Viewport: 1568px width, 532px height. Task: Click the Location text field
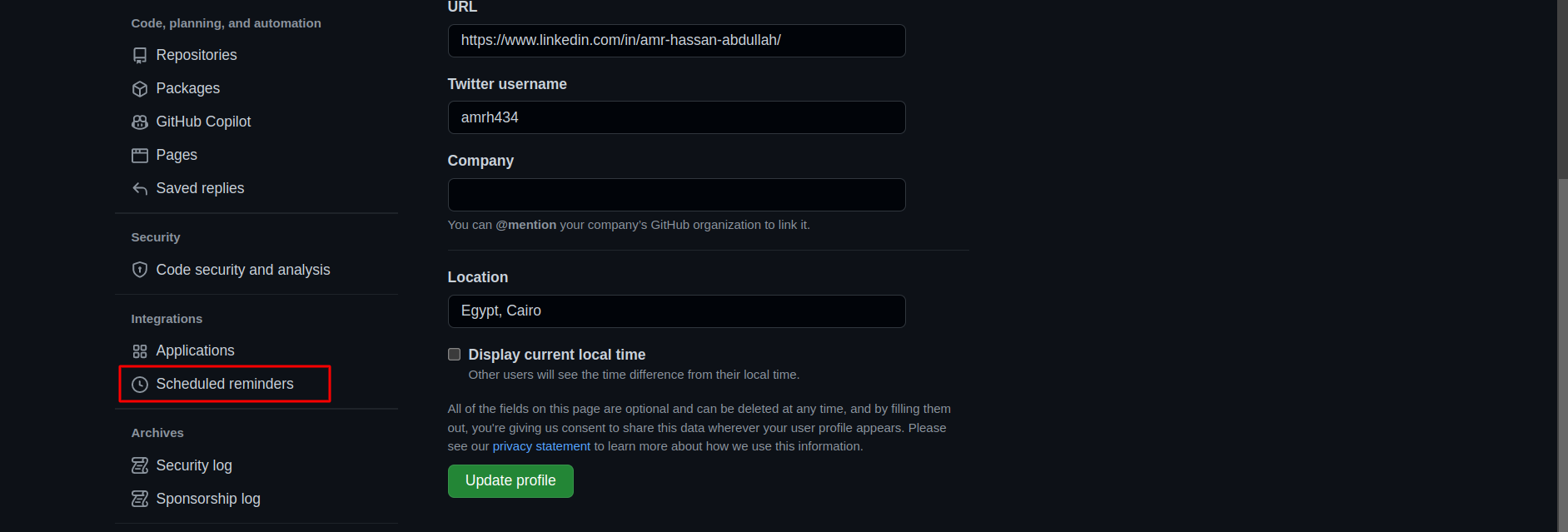click(676, 311)
